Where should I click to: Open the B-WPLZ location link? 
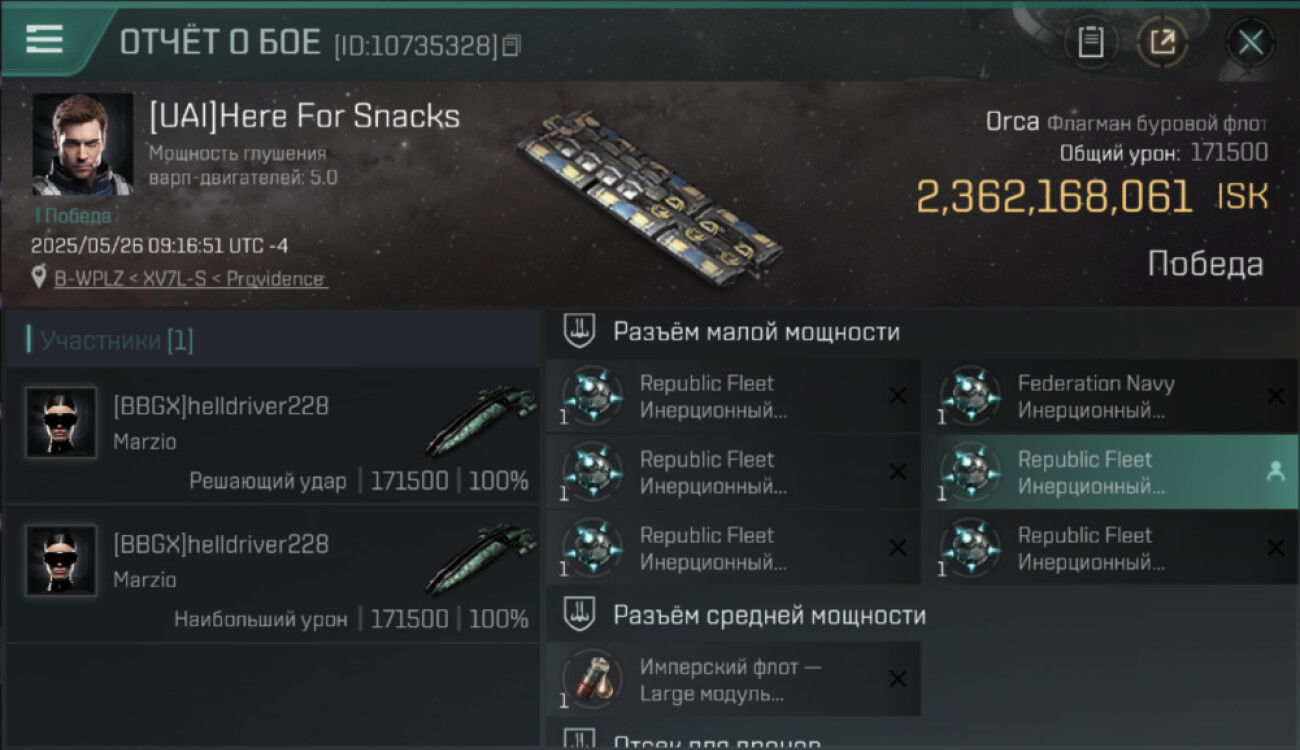point(190,279)
